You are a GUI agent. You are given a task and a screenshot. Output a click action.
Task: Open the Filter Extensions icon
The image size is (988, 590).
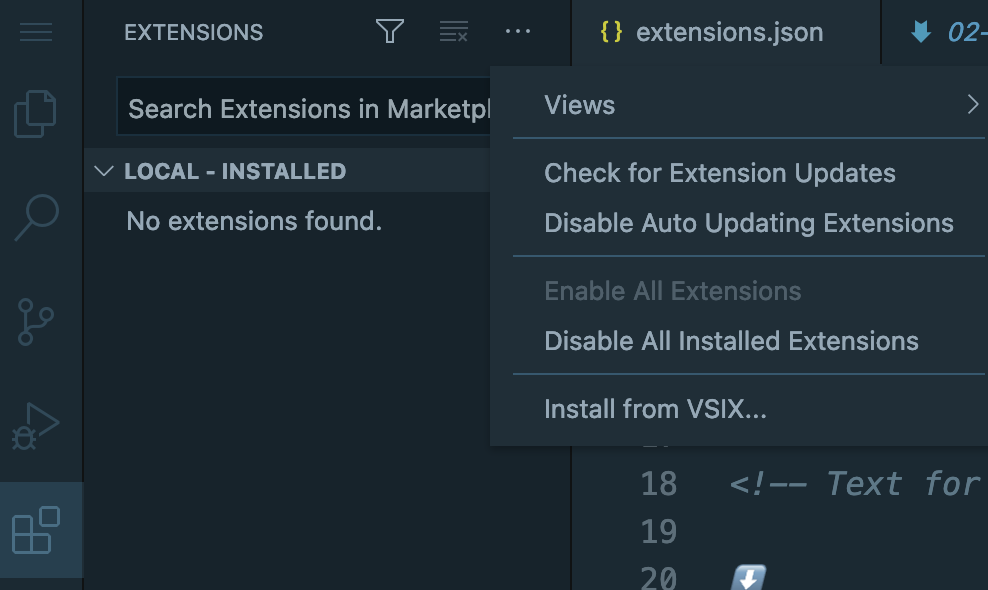[389, 31]
